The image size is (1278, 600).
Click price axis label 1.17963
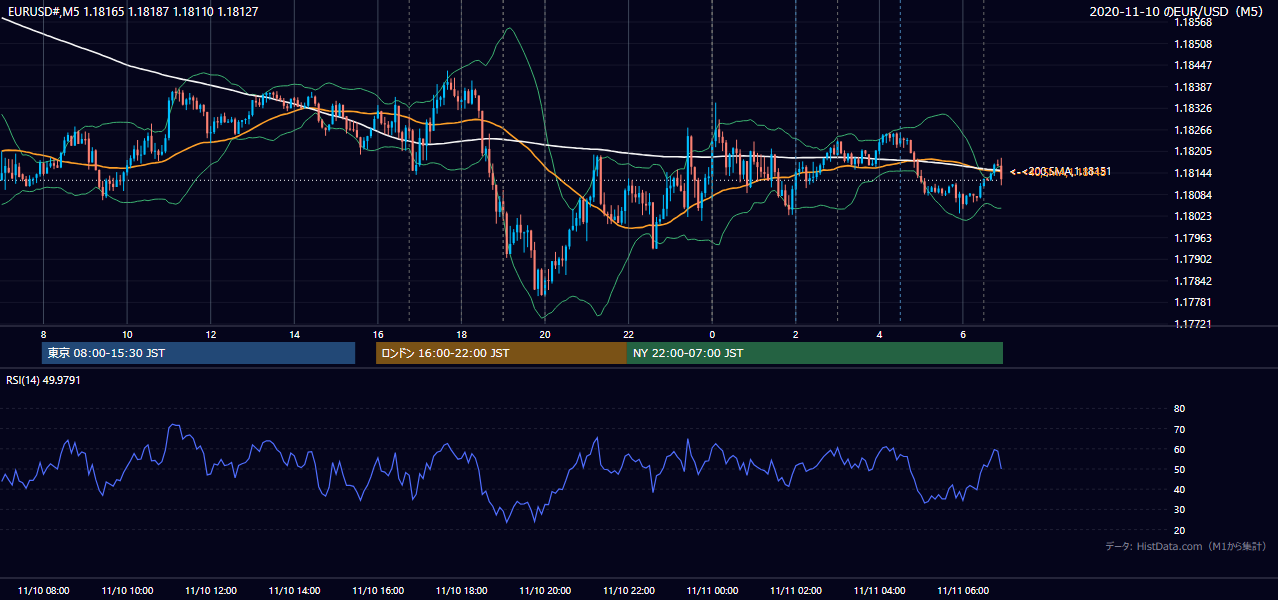click(1192, 238)
